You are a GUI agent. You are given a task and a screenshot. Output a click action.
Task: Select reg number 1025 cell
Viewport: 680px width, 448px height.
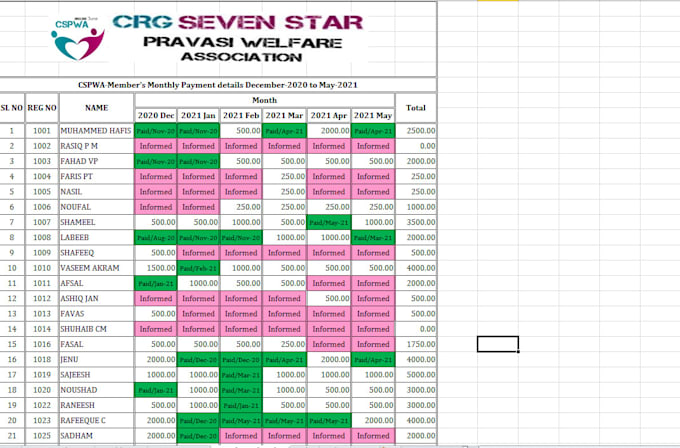[x=42, y=436]
